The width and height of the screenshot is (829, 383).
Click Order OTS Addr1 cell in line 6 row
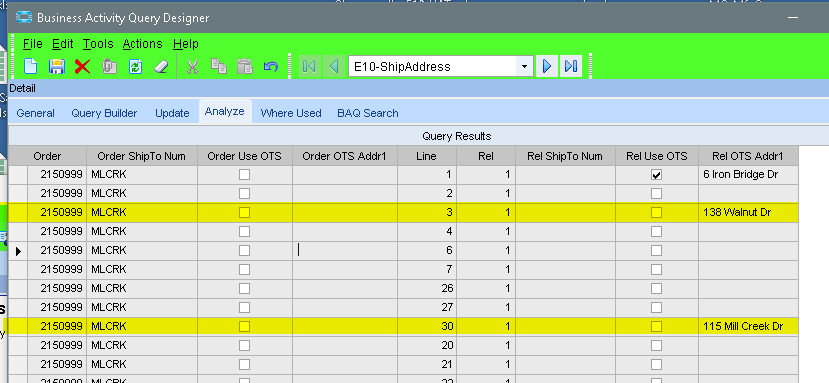[345, 250]
